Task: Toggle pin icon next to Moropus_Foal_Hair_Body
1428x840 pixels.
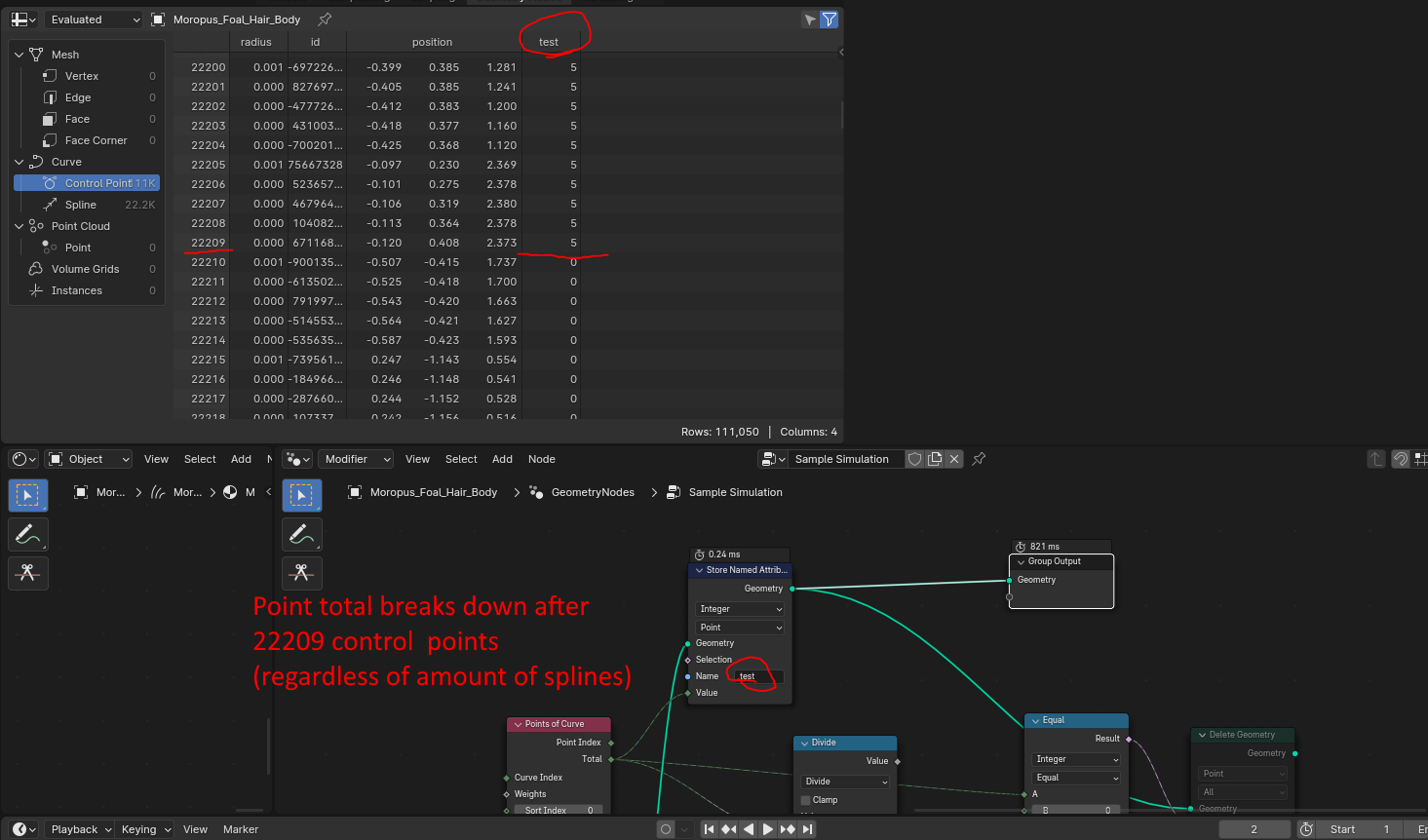Action: coord(325,19)
